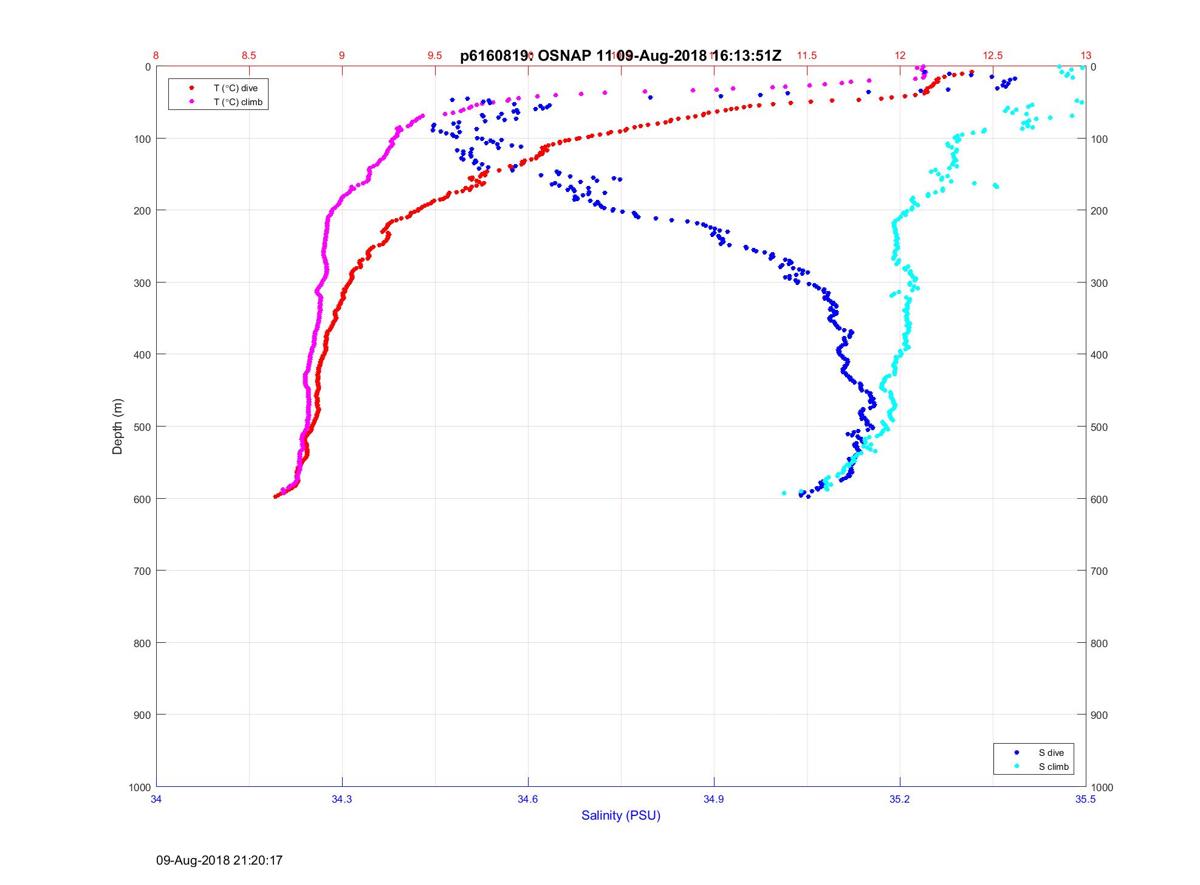
Task: Click the '1000' tick on the left depth axis
Action: pos(139,788)
